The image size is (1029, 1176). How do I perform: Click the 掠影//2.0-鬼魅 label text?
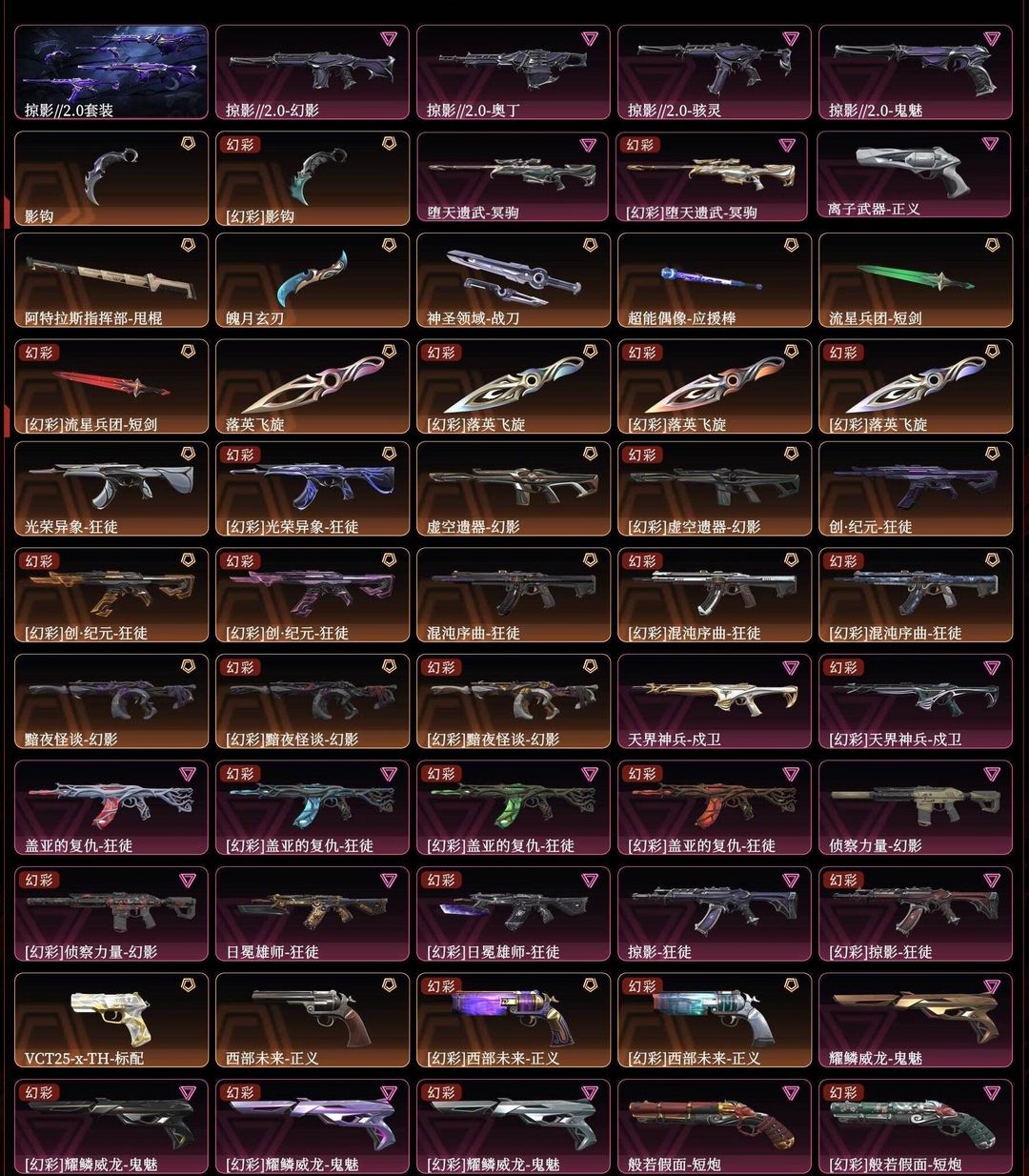[876, 111]
